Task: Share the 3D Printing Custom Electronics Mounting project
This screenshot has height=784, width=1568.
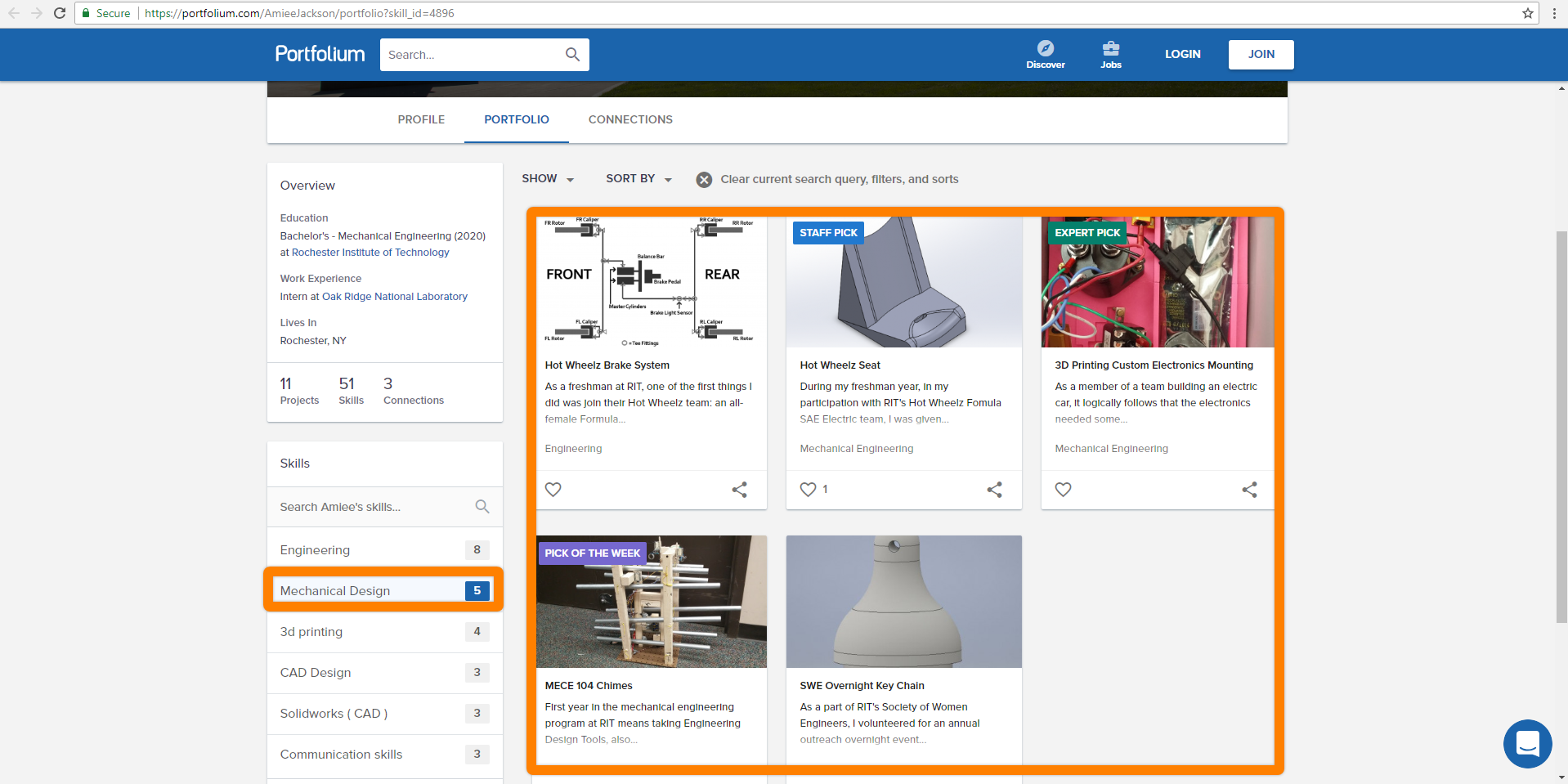Action: [1250, 490]
